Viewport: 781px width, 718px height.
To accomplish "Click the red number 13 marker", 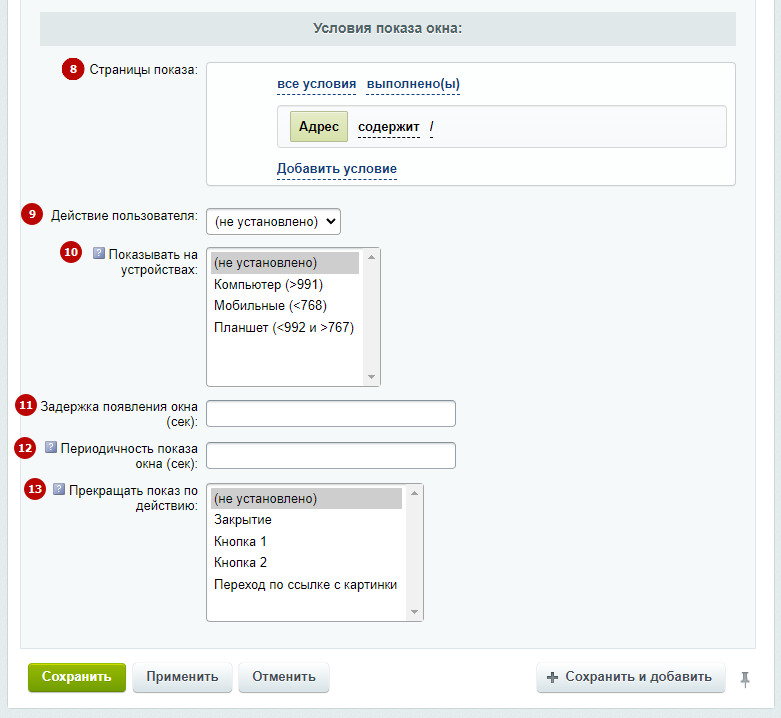I will (x=35, y=489).
